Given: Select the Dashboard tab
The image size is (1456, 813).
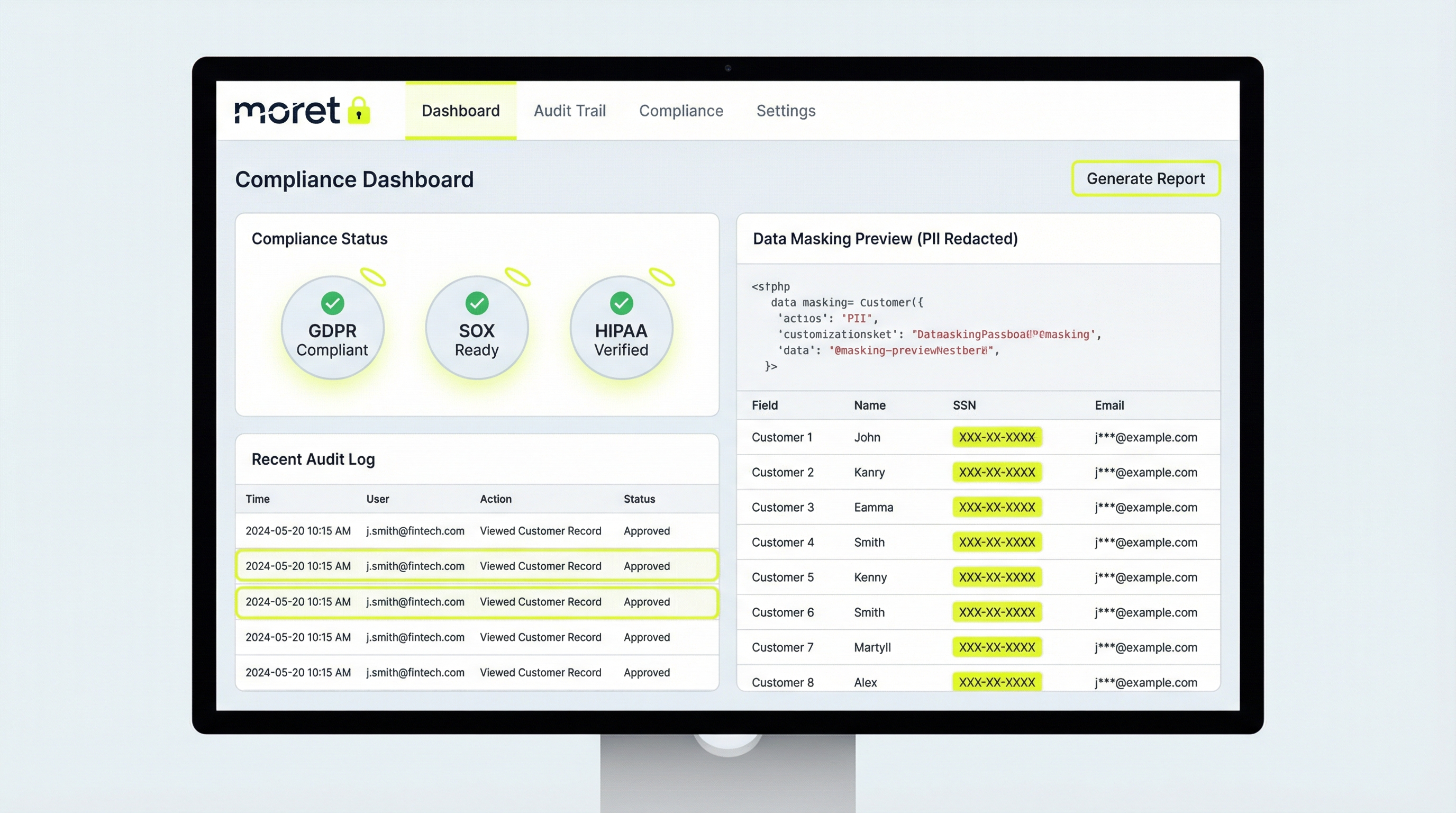Looking at the screenshot, I should 460,111.
